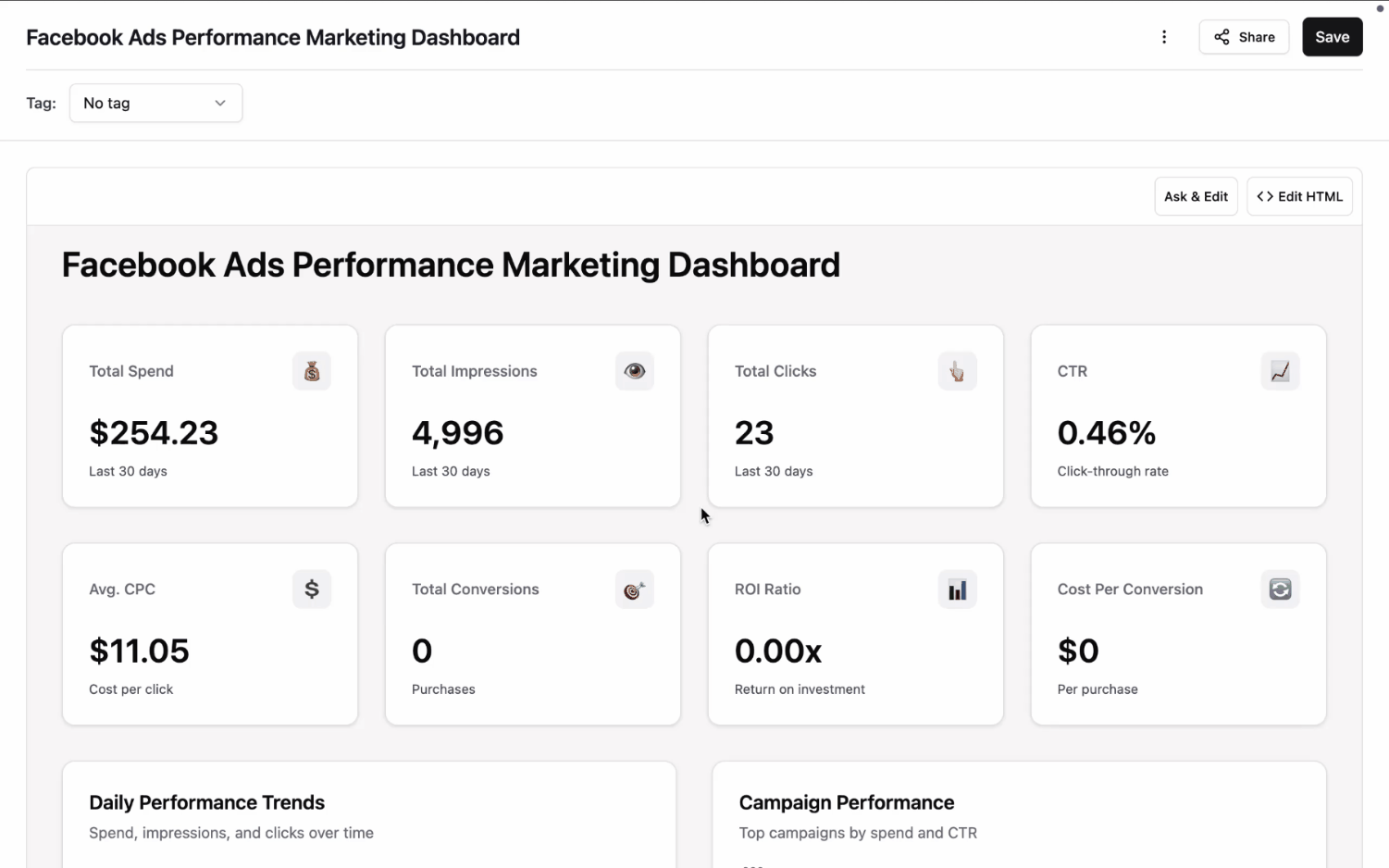Viewport: 1389px width, 868px height.
Task: Click the refresh icon on Cost Per Conversion
Action: click(1280, 589)
